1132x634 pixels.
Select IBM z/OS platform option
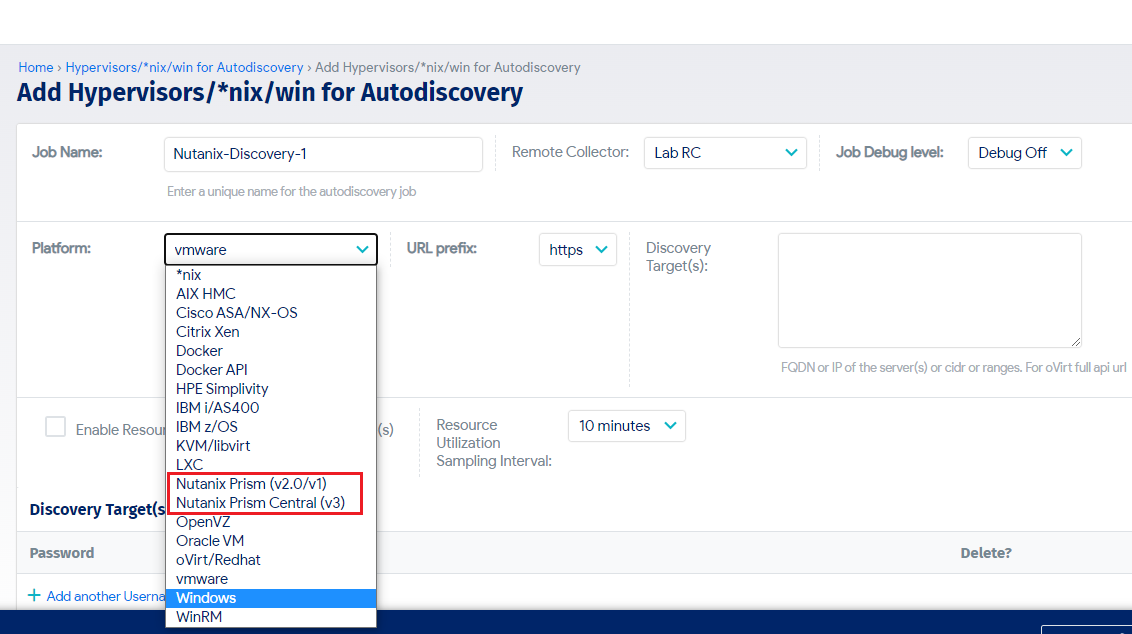(271, 427)
